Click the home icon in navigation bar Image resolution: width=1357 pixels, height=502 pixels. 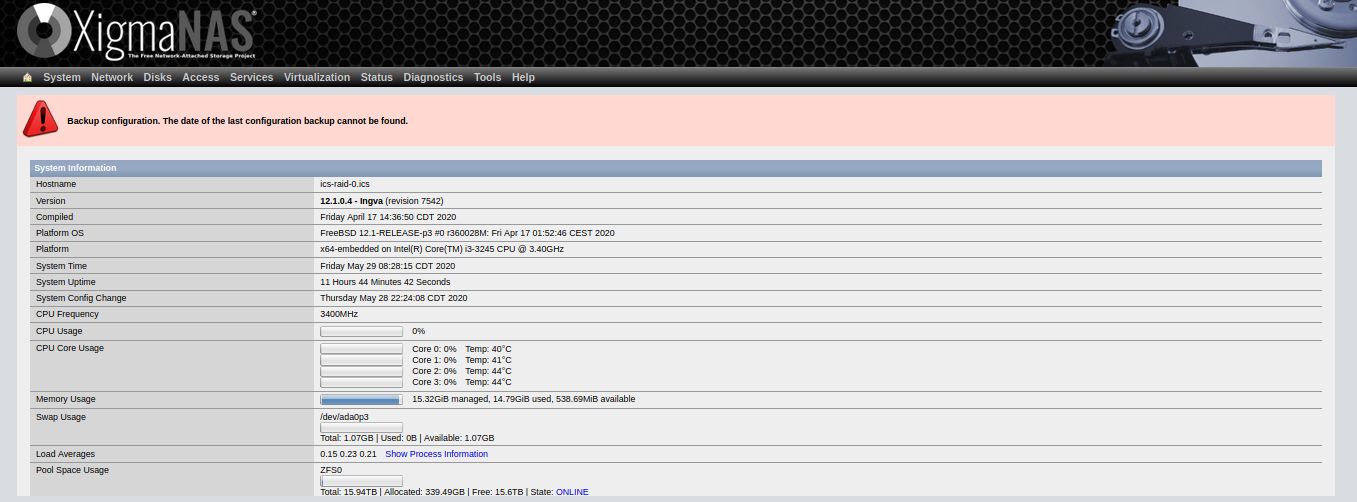pos(27,78)
